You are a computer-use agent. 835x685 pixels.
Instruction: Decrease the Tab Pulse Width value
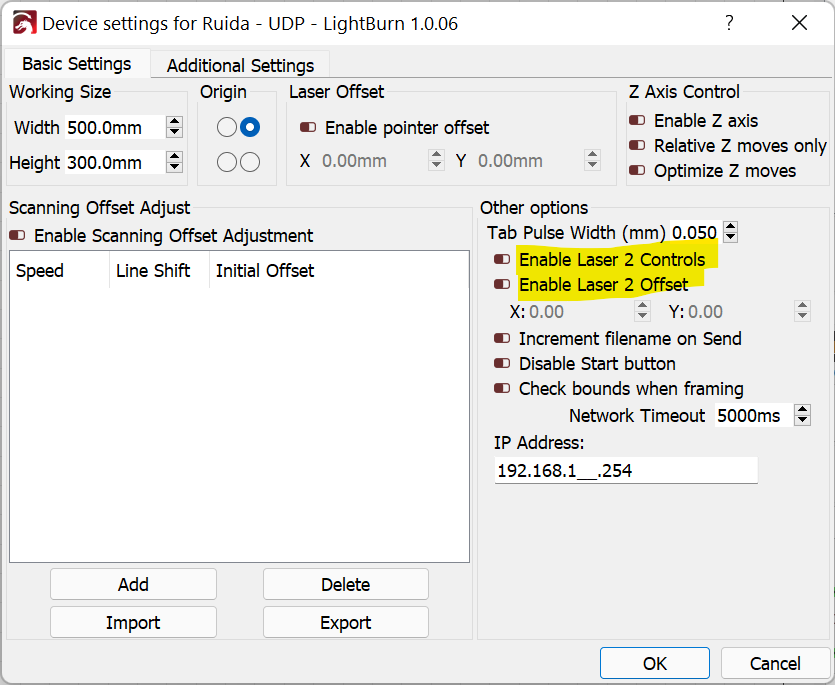(731, 238)
